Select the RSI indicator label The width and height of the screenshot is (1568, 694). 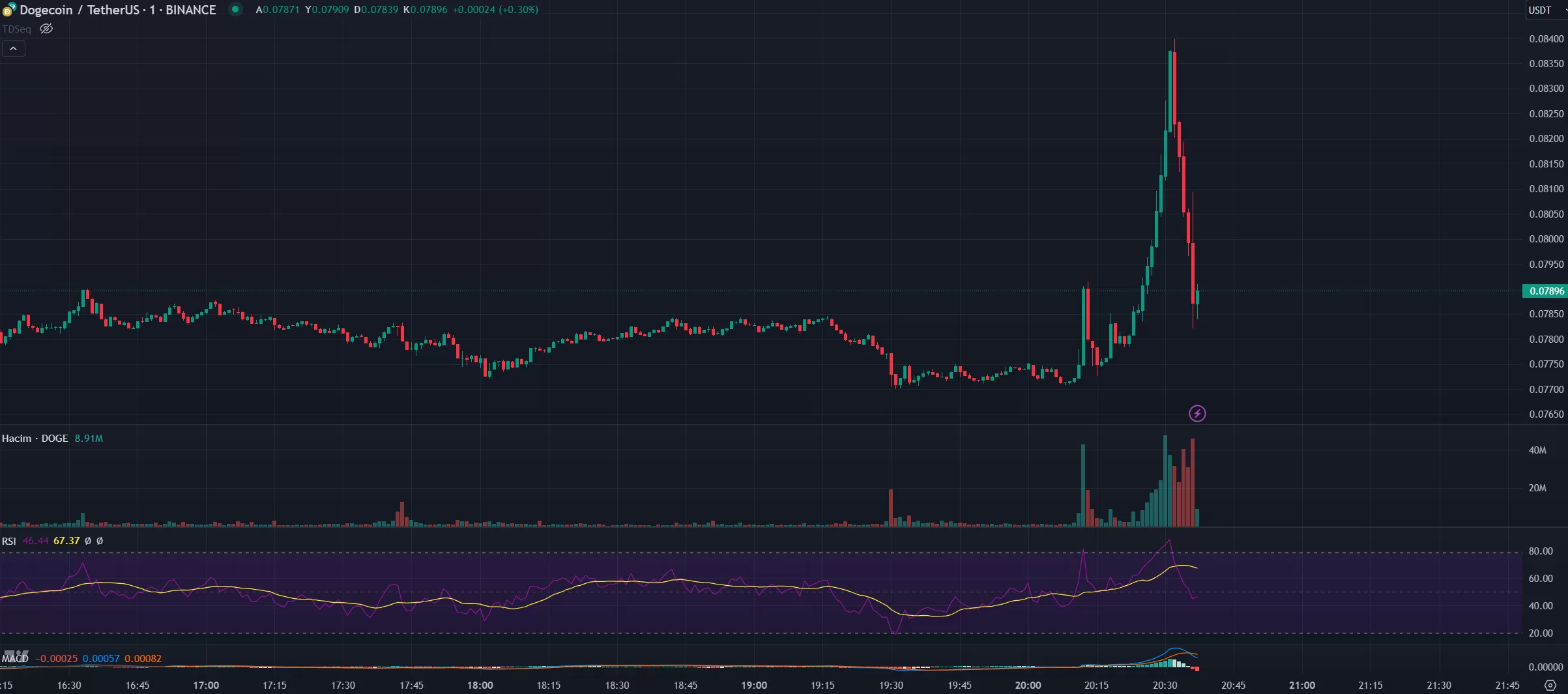pyautogui.click(x=8, y=541)
